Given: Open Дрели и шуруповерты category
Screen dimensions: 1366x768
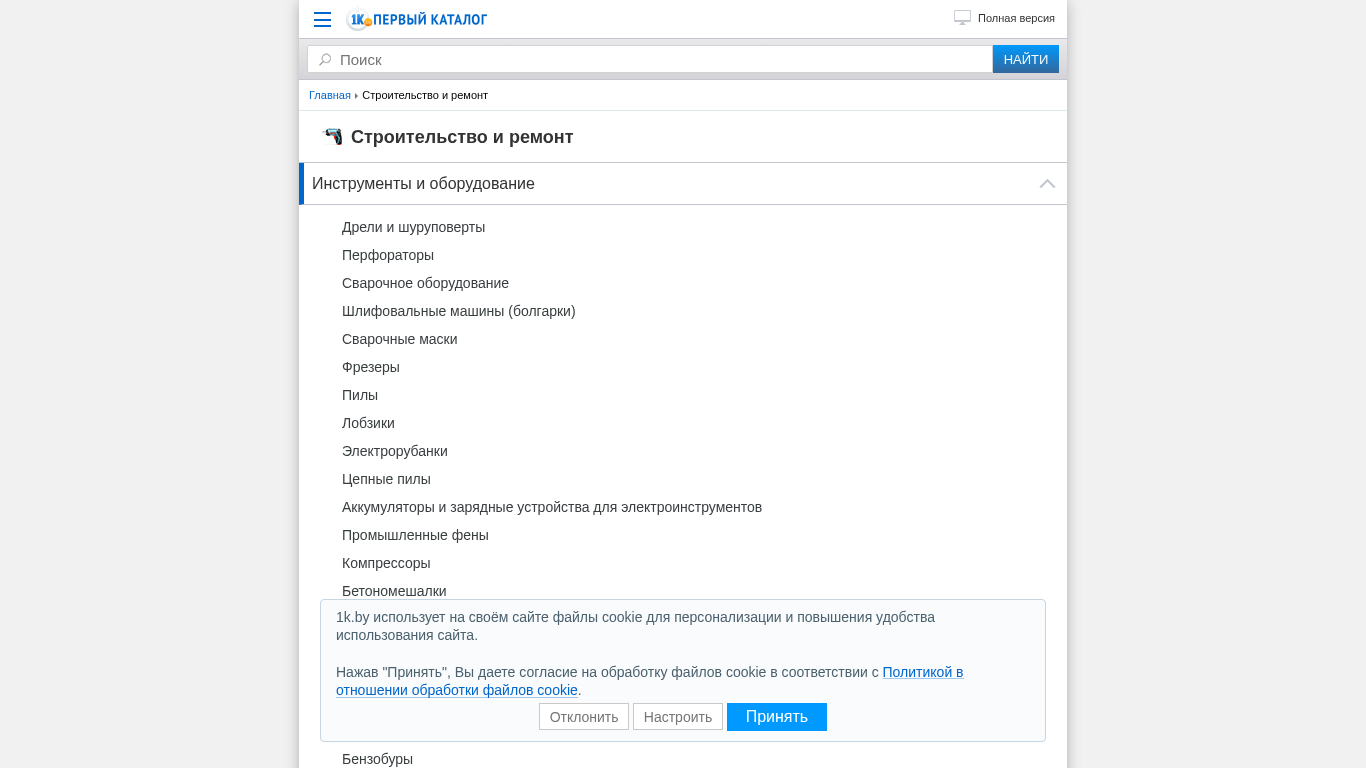Looking at the screenshot, I should 413,227.
